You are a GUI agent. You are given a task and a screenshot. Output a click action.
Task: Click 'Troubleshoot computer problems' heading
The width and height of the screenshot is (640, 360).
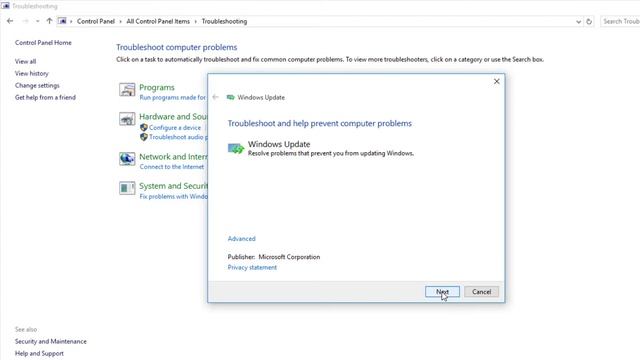coord(176,47)
